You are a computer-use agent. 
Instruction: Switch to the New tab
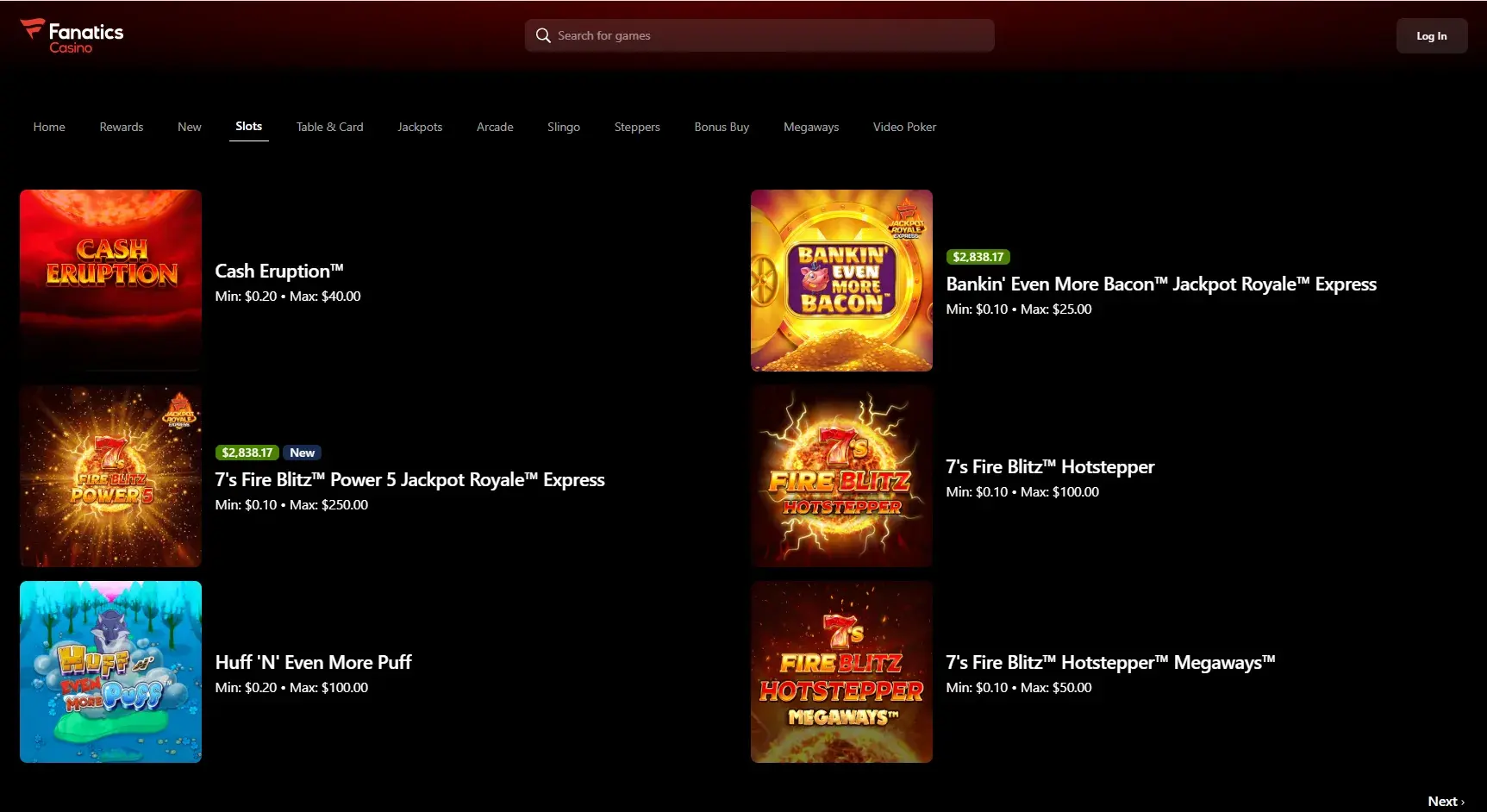tap(190, 127)
